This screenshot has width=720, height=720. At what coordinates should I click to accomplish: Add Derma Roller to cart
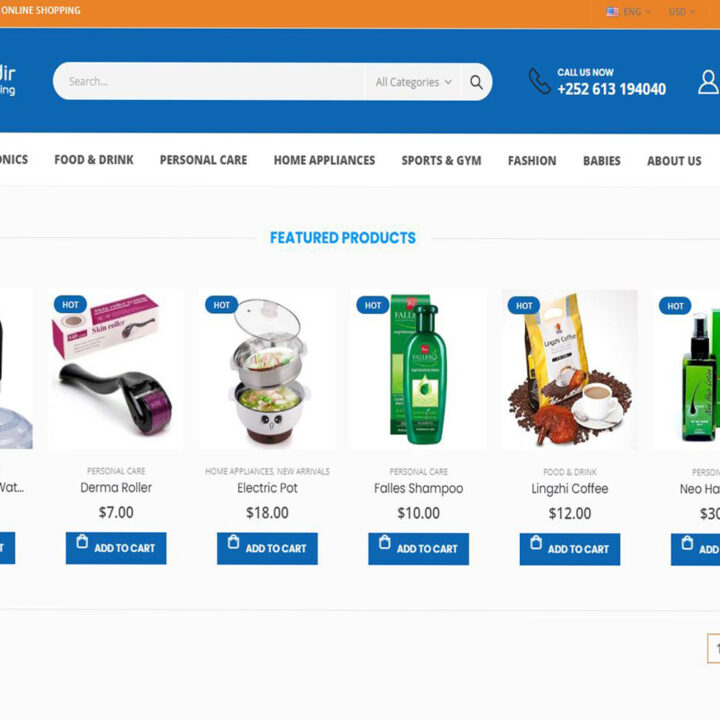[x=116, y=548]
